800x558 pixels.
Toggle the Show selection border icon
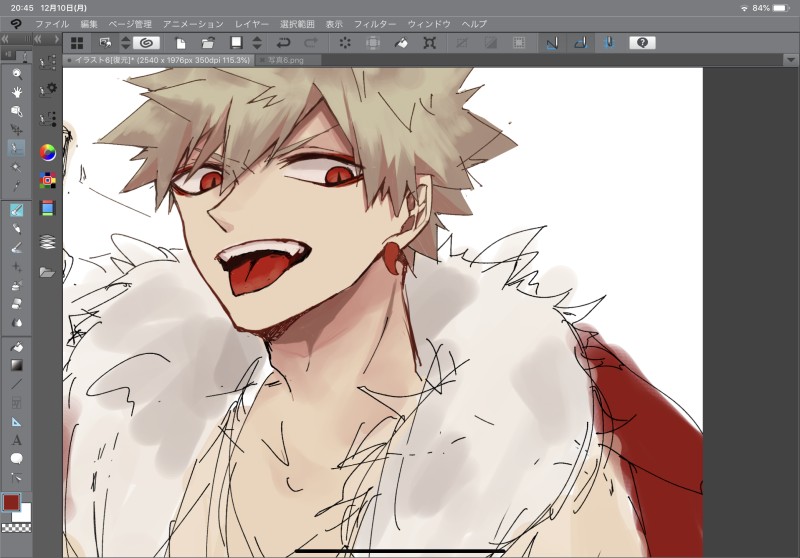coord(519,43)
